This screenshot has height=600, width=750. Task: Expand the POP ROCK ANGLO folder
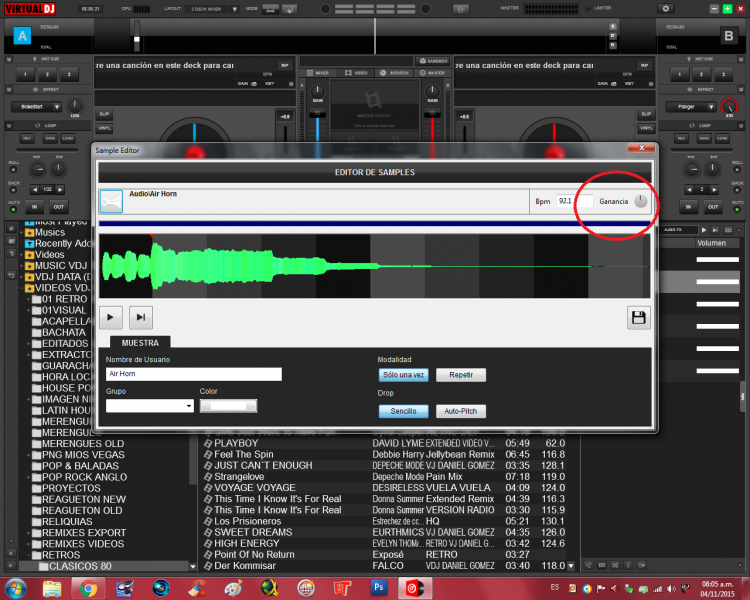(x=29, y=477)
